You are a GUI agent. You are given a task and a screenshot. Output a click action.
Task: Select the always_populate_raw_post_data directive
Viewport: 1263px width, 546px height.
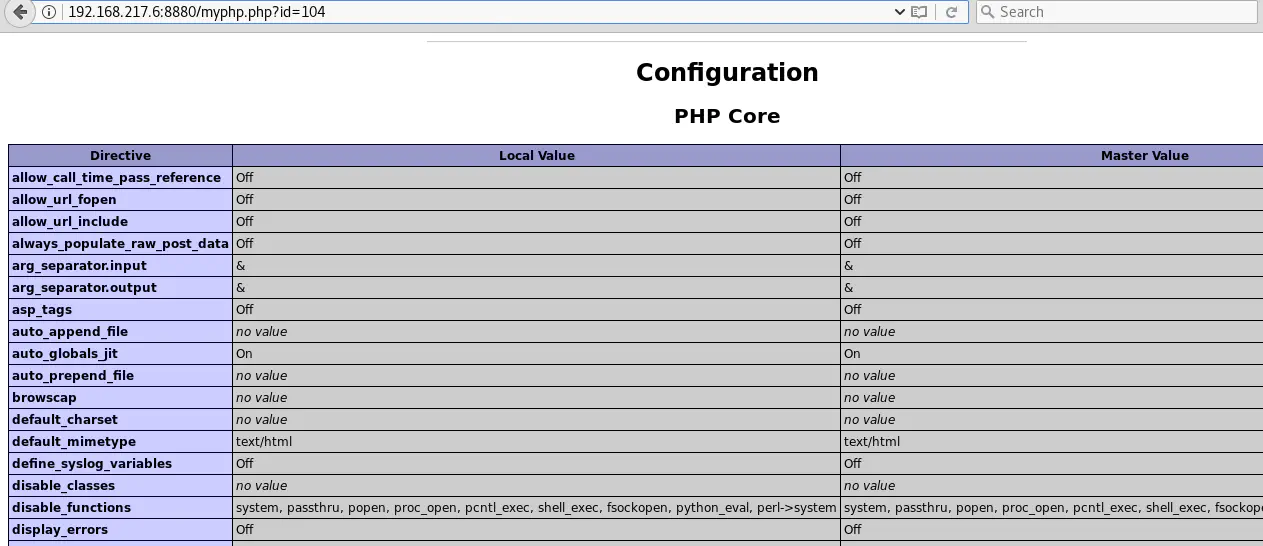(x=120, y=243)
